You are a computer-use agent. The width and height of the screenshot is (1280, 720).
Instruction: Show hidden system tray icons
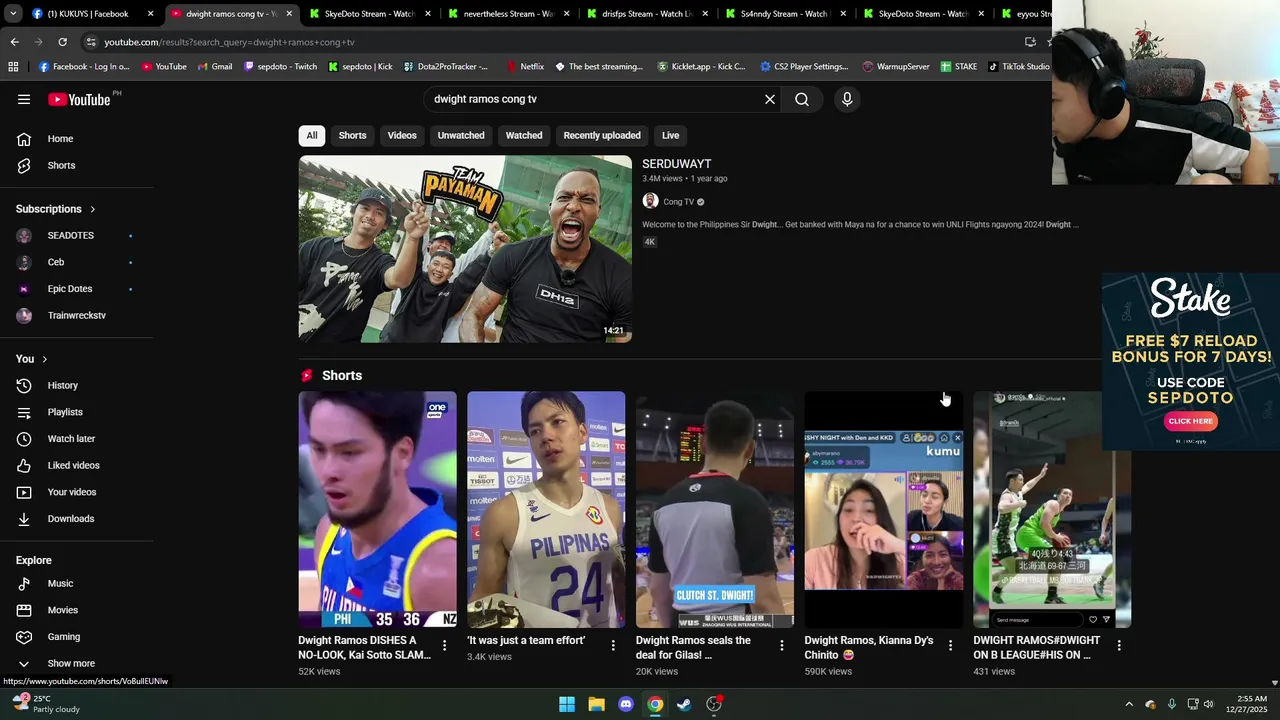point(1129,704)
